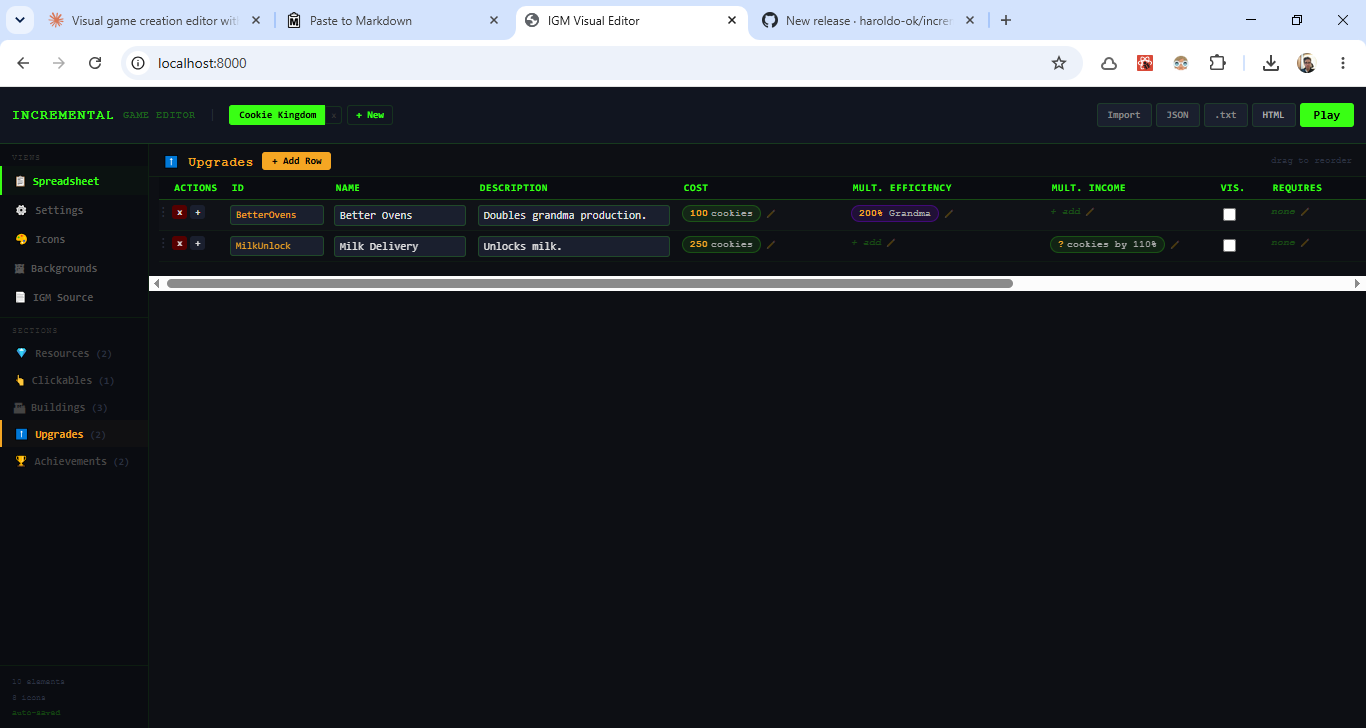This screenshot has height=728, width=1366.
Task: Delete the BetterOvens row with red x
Action: (x=179, y=212)
